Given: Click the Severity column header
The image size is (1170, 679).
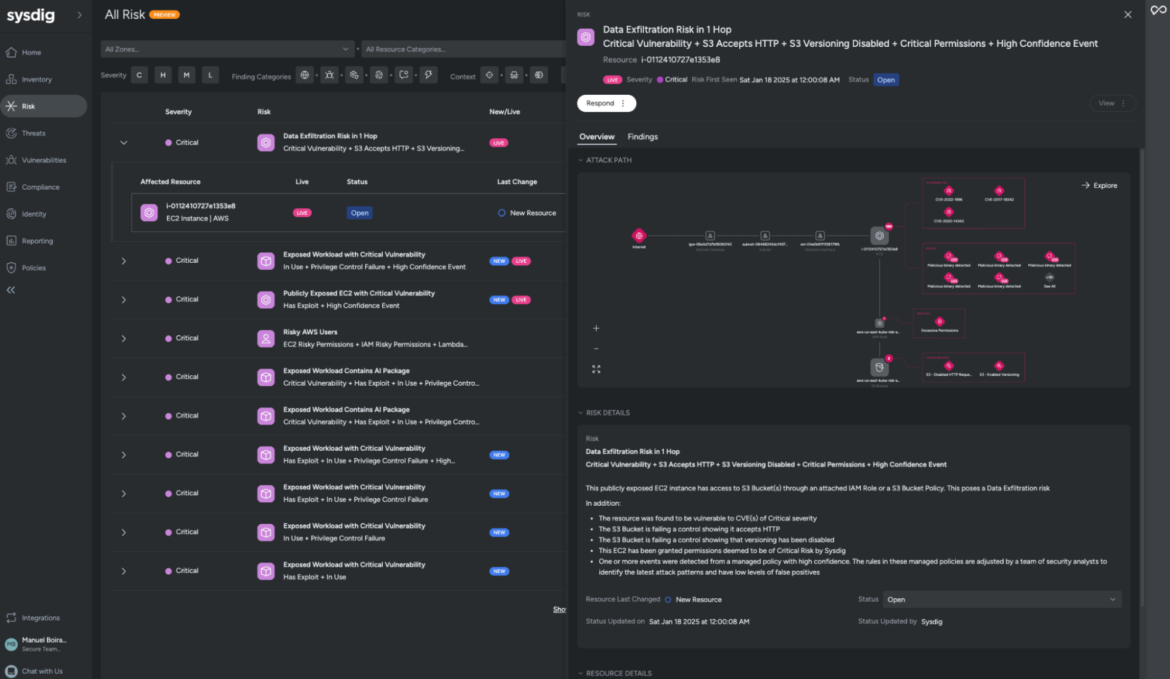Looking at the screenshot, I should point(178,112).
